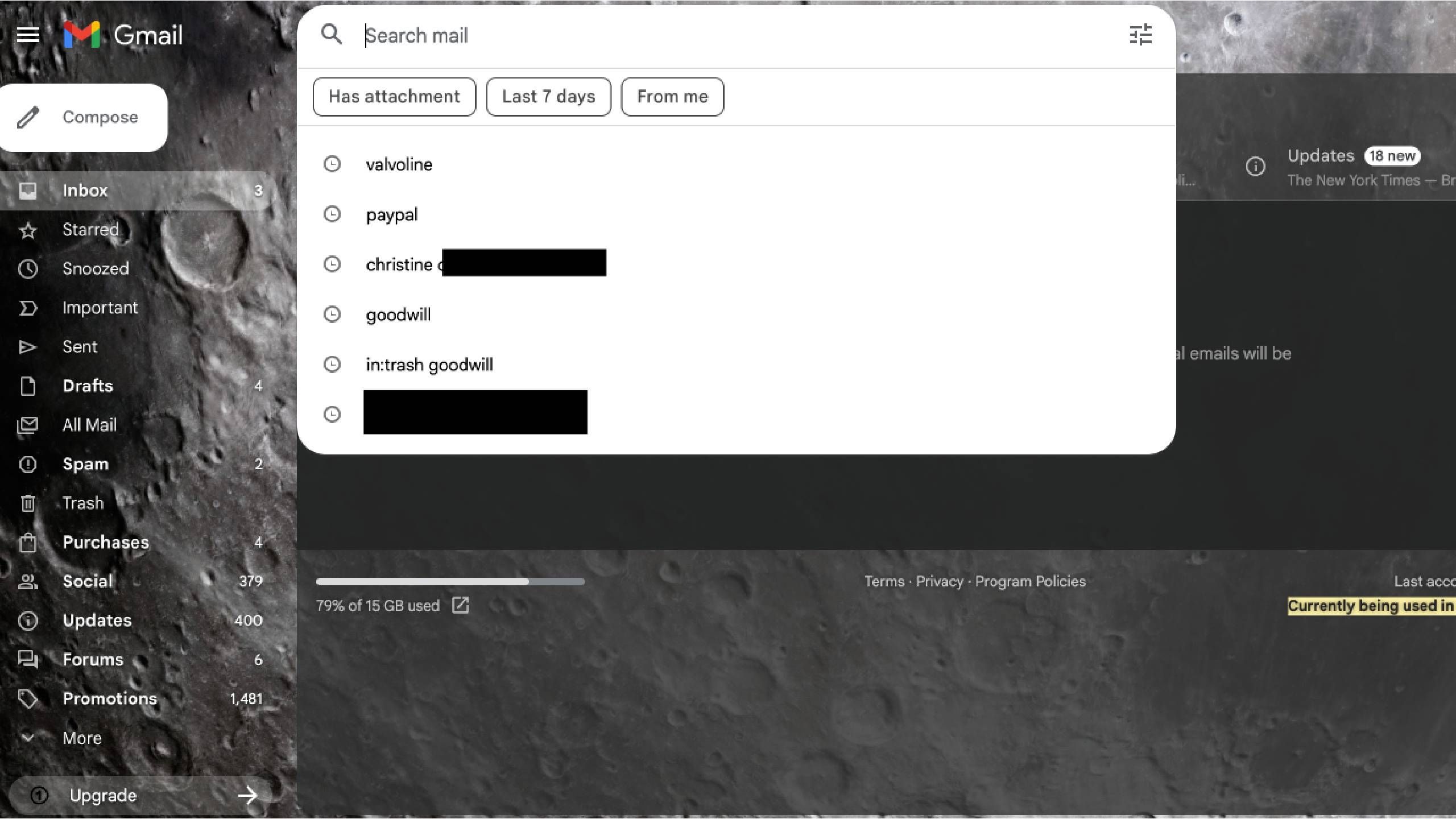Toggle the Last 7 days filter chip
Viewport: 1456px width, 819px height.
(549, 97)
